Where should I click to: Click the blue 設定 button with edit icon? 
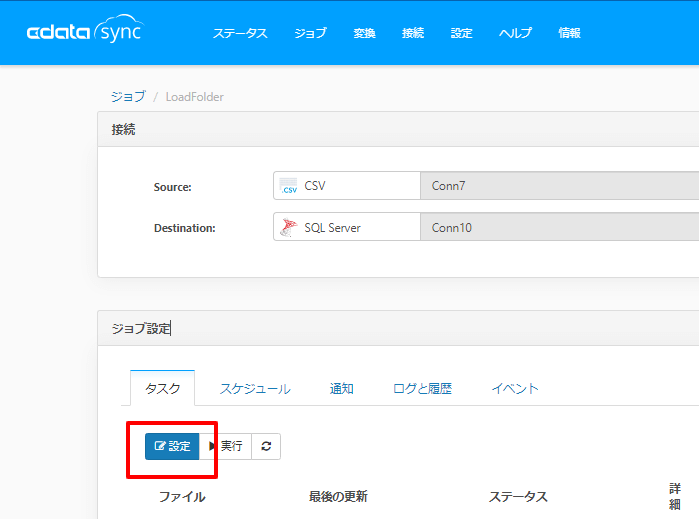coord(172,446)
